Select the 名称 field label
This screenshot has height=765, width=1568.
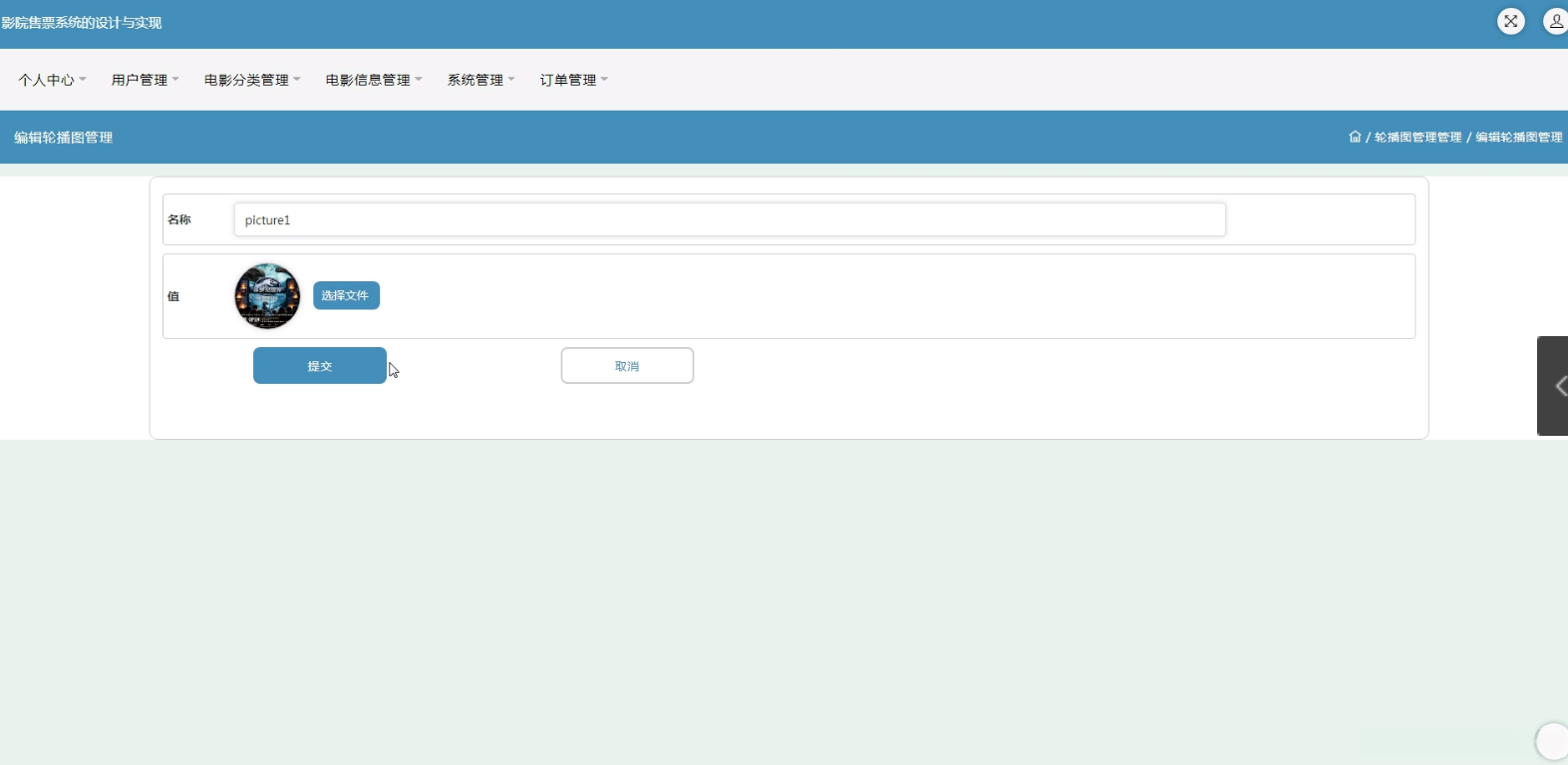coord(179,219)
